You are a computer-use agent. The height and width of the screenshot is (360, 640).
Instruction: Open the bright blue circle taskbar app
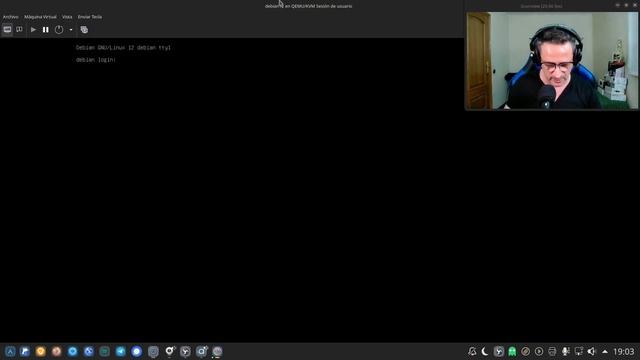coord(137,351)
